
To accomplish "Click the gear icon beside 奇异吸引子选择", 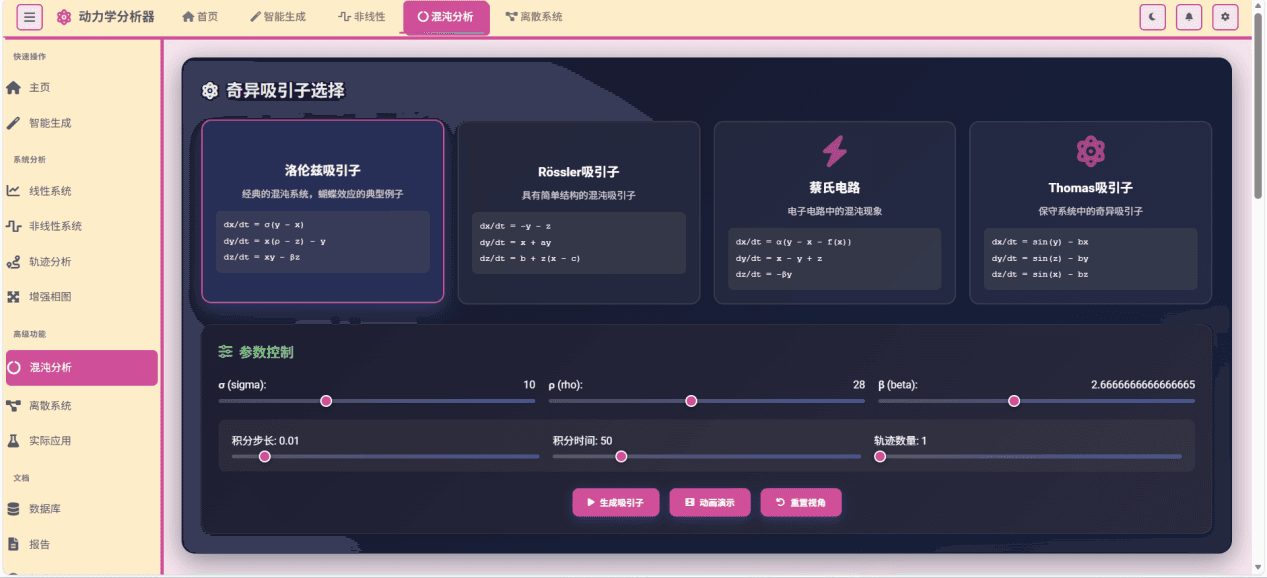I will [x=210, y=91].
